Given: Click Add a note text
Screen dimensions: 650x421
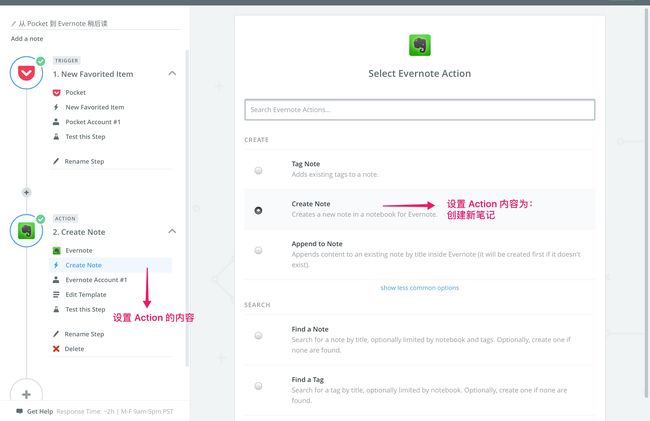Looking at the screenshot, I should pyautogui.click(x=27, y=39).
